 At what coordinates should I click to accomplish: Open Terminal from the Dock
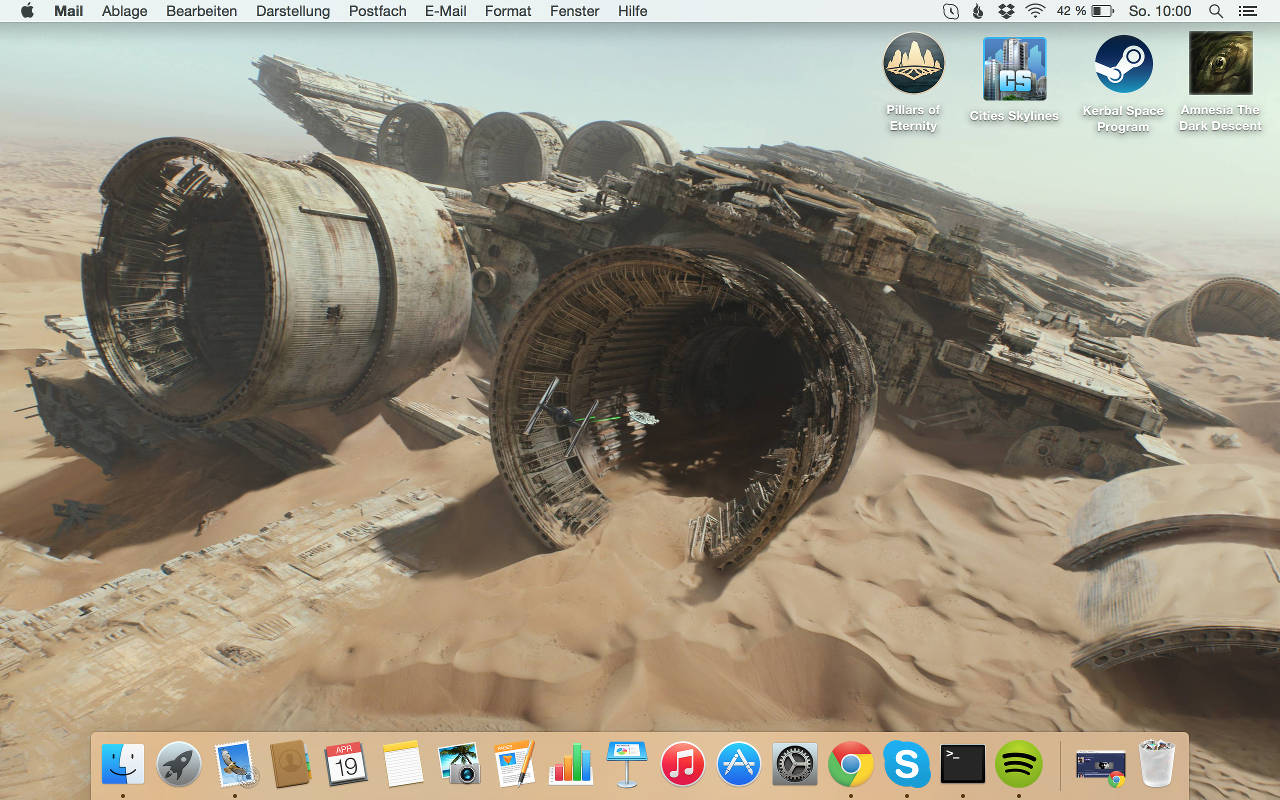click(x=963, y=765)
